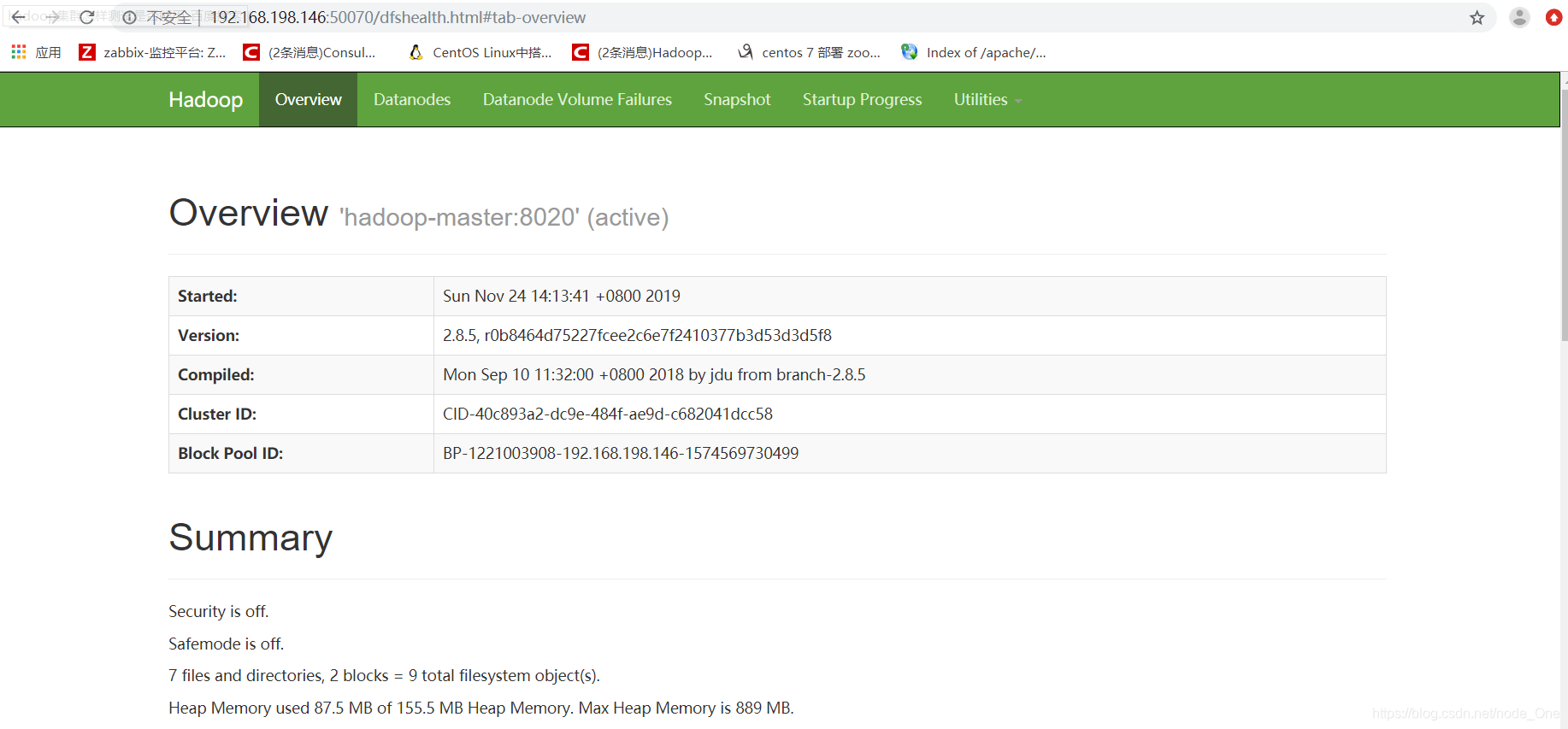1568x729 pixels.
Task: Click the Summary heading
Action: pos(251,538)
